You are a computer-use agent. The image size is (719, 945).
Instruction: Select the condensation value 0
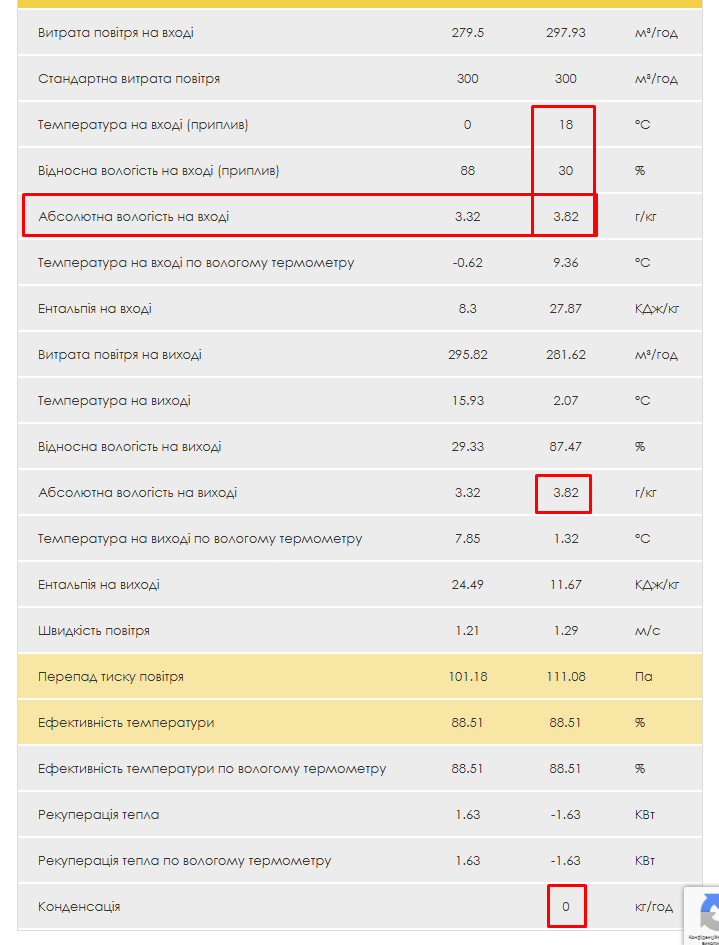point(566,907)
